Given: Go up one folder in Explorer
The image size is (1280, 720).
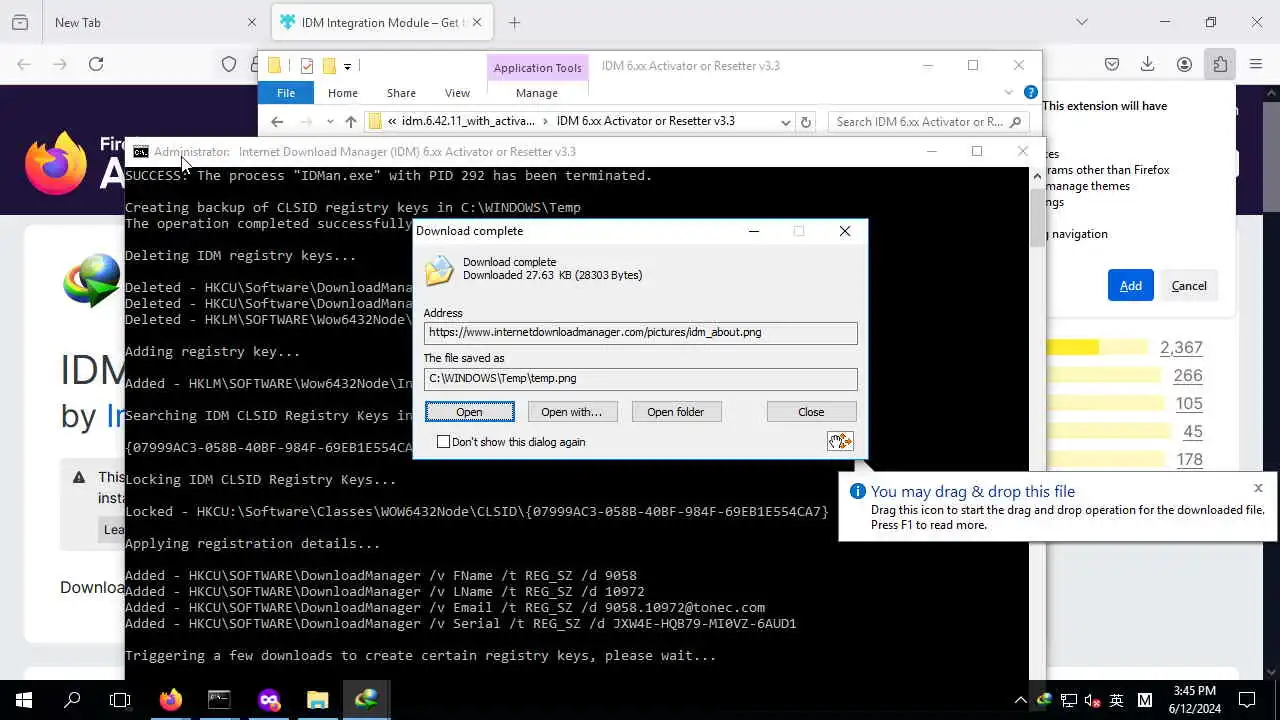Looking at the screenshot, I should click(x=350, y=122).
